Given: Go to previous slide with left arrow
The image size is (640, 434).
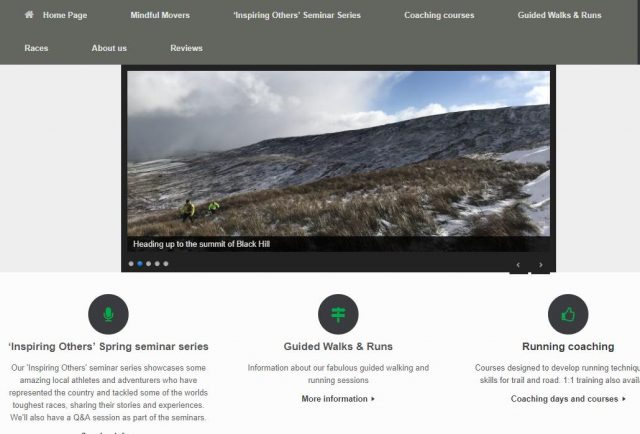Looking at the screenshot, I should [518, 265].
